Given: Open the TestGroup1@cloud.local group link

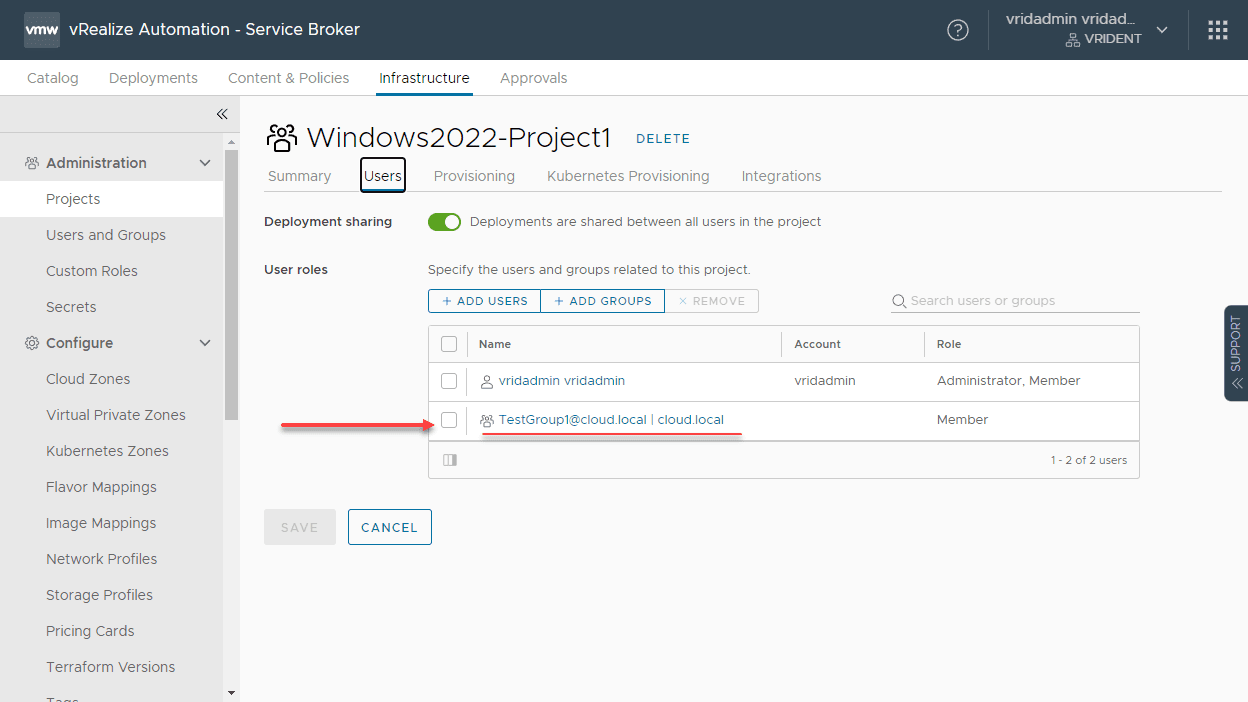Looking at the screenshot, I should point(611,420).
